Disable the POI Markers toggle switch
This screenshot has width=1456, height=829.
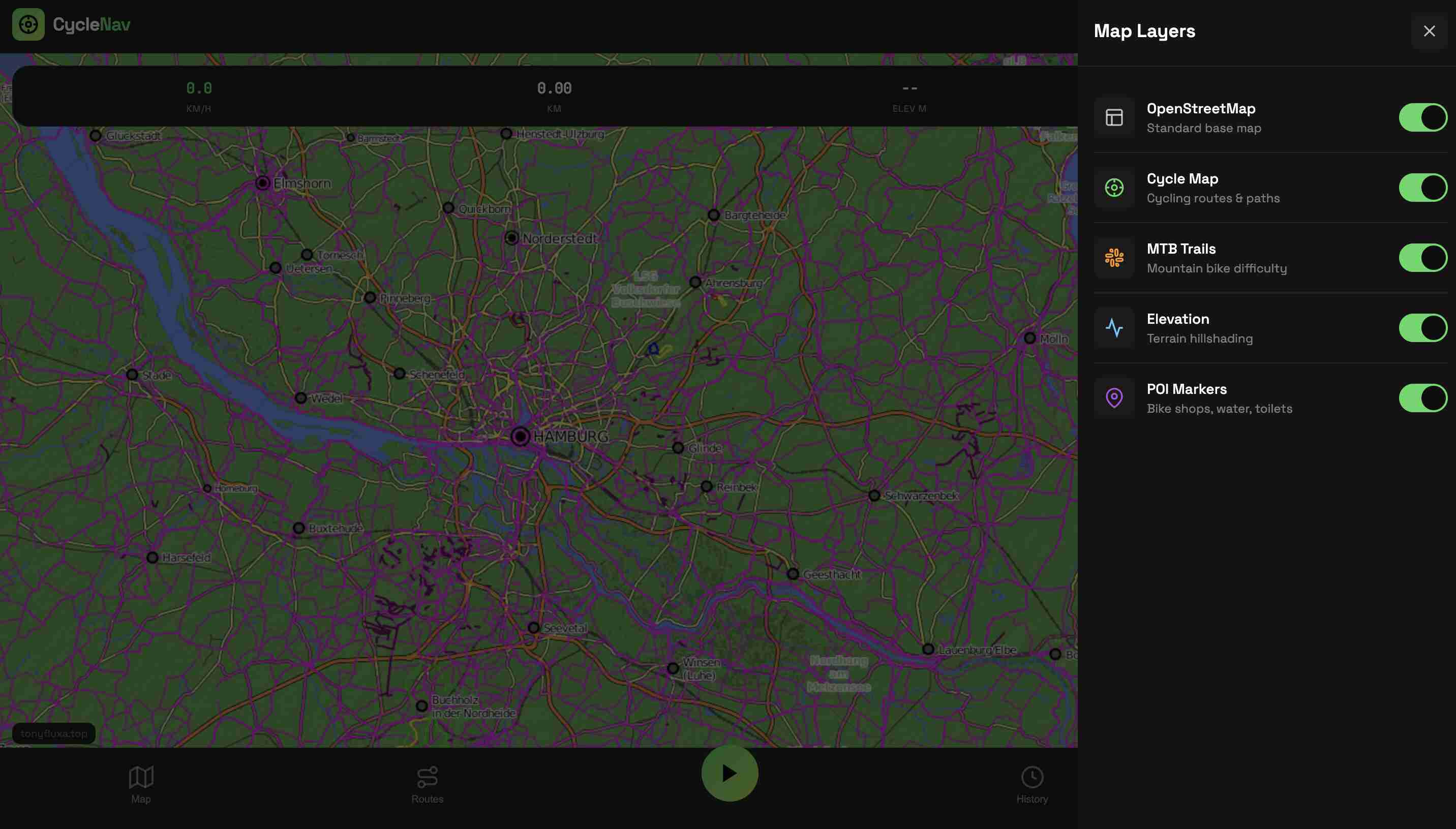click(x=1422, y=397)
